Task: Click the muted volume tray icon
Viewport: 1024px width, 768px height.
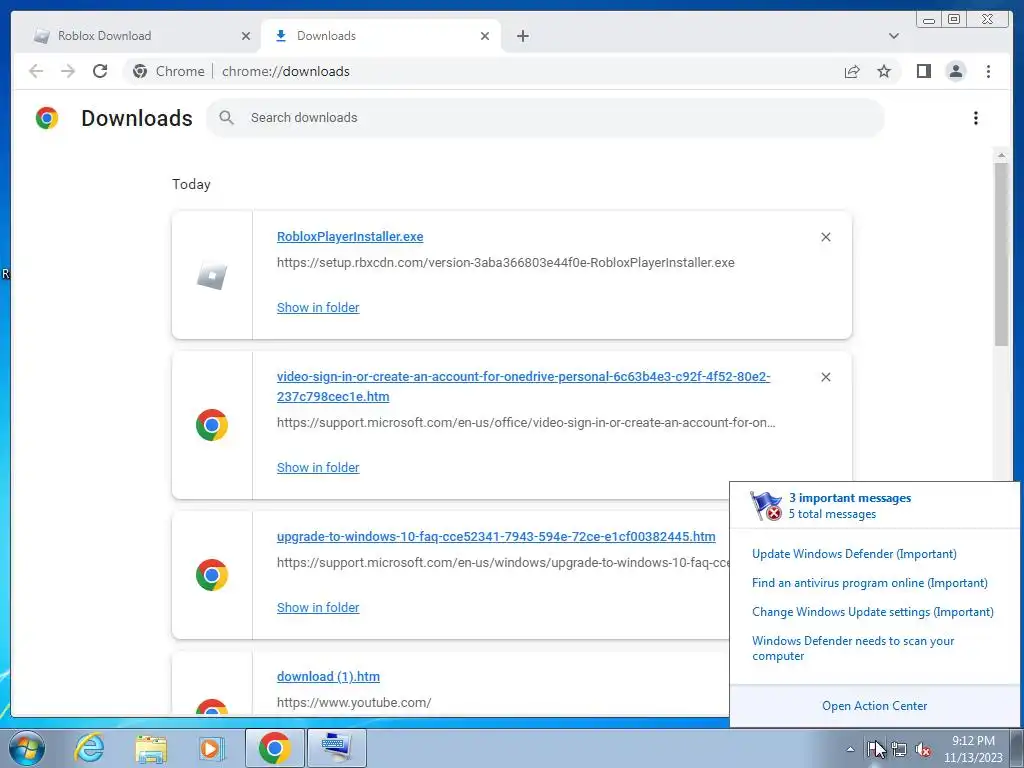Action: click(923, 749)
